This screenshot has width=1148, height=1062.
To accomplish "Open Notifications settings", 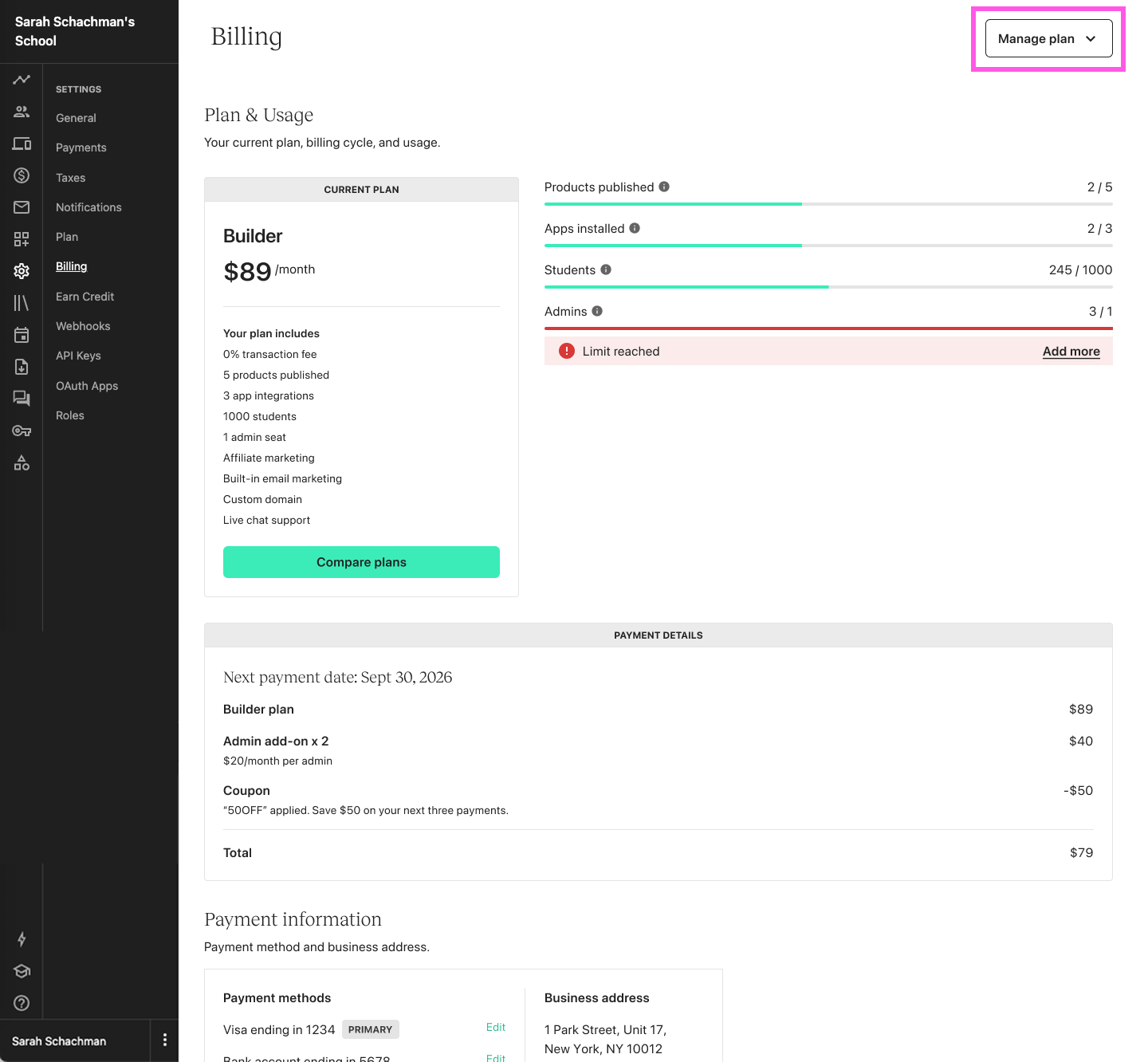I will tap(88, 207).
